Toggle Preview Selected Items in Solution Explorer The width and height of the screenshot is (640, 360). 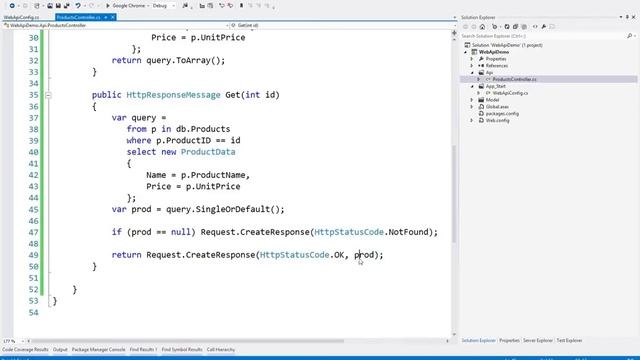pos(552,27)
